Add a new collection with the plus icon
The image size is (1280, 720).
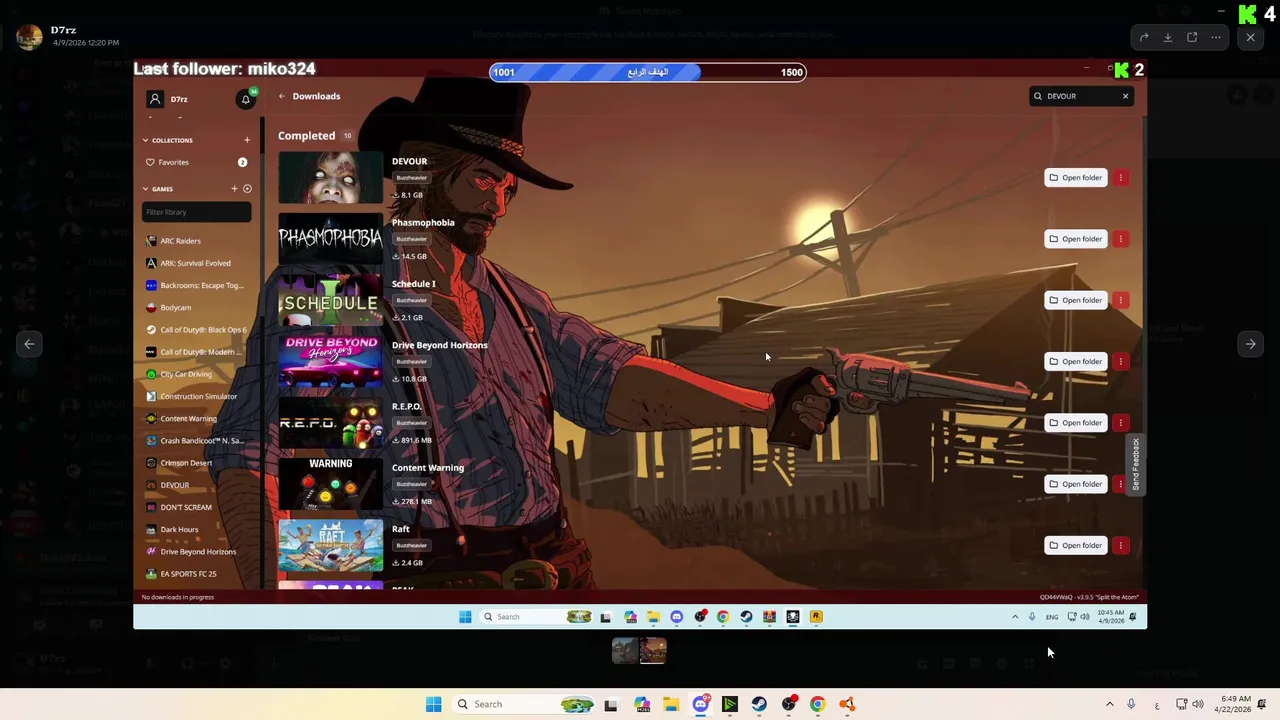pyautogui.click(x=247, y=140)
